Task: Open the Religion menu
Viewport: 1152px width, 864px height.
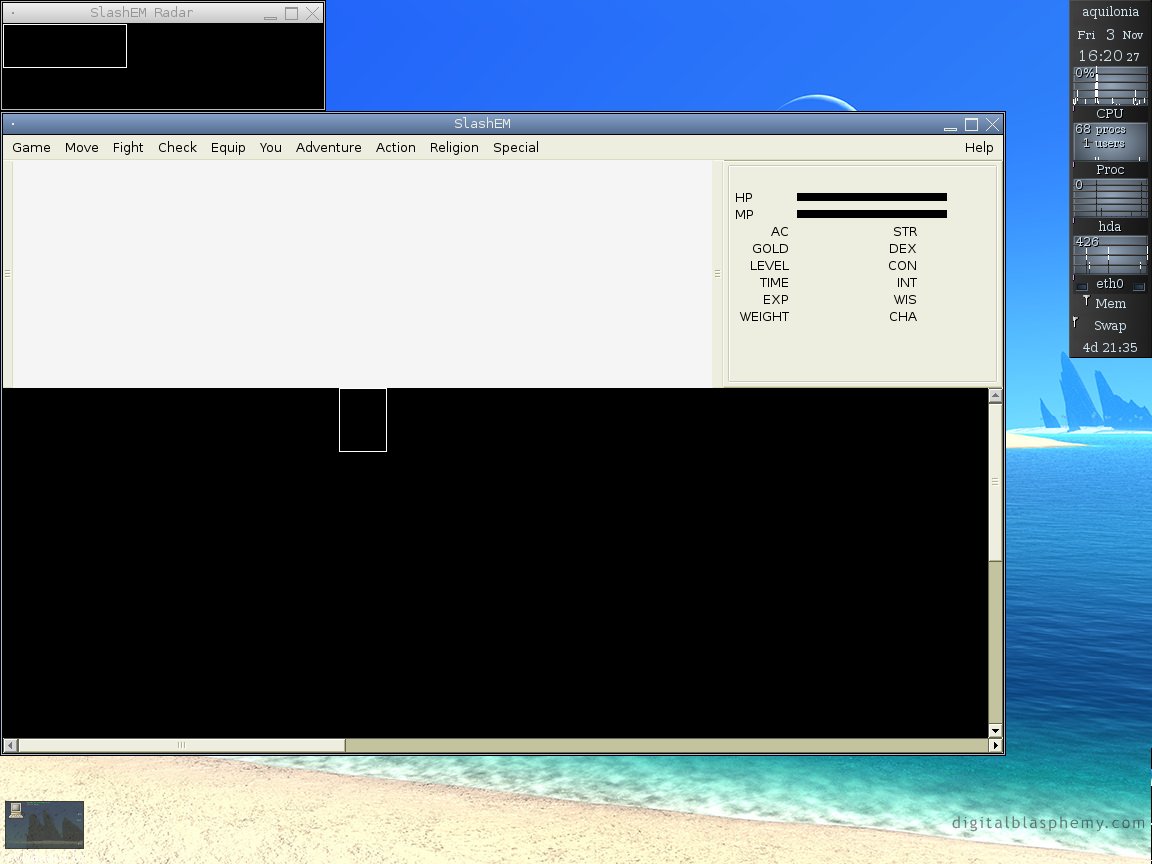Action: (454, 147)
